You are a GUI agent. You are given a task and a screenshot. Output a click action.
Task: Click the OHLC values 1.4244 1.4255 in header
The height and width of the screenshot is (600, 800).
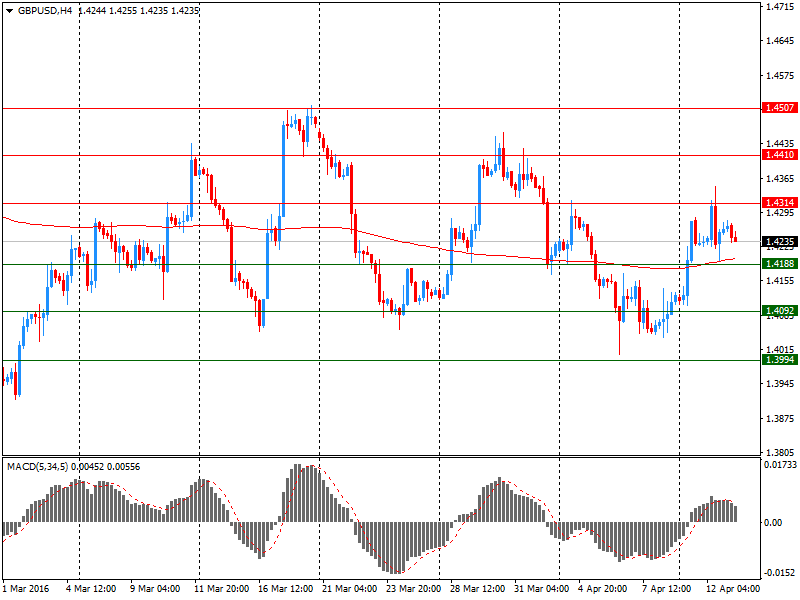pos(107,10)
